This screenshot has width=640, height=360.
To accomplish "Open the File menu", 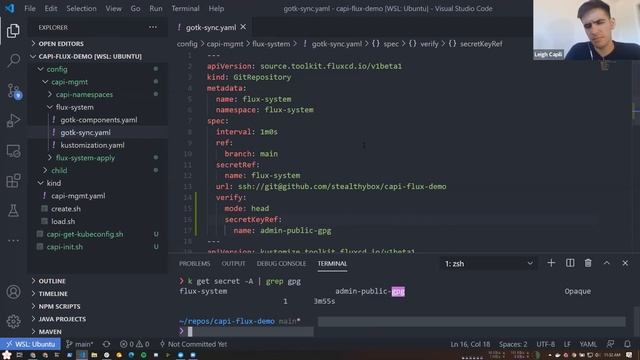I will click(x=30, y=8).
